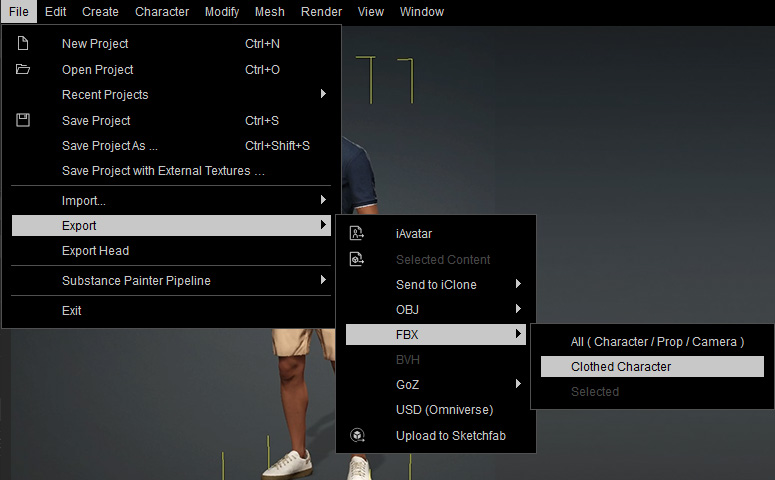The width and height of the screenshot is (775, 480).
Task: Open the Character menu
Action: point(162,12)
